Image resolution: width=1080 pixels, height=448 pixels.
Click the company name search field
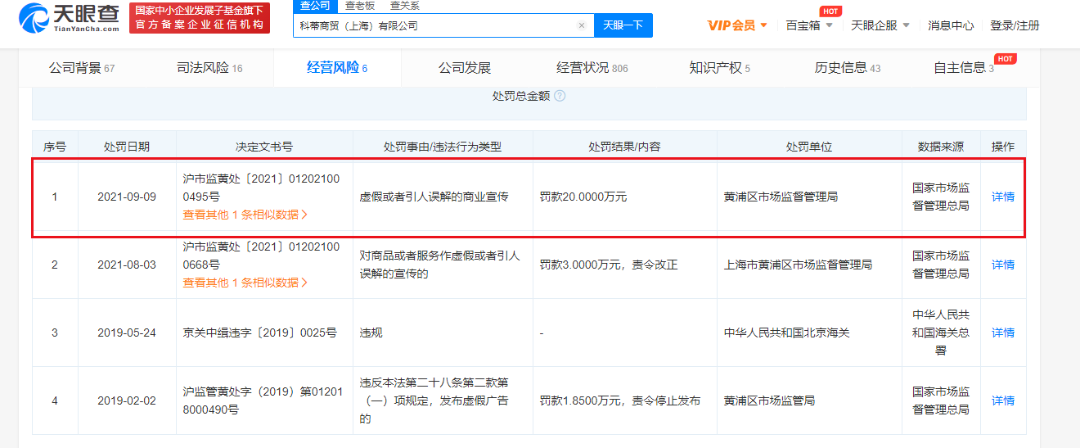[436, 26]
